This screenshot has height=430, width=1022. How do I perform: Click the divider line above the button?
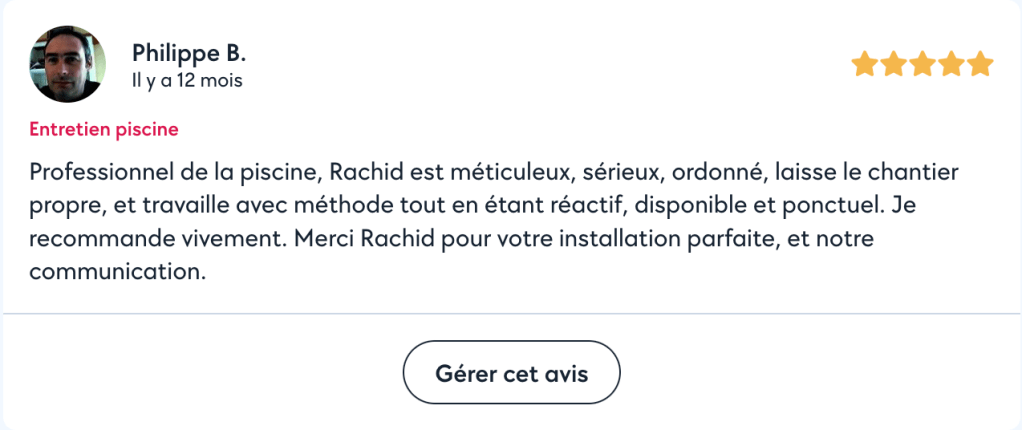pos(511,314)
